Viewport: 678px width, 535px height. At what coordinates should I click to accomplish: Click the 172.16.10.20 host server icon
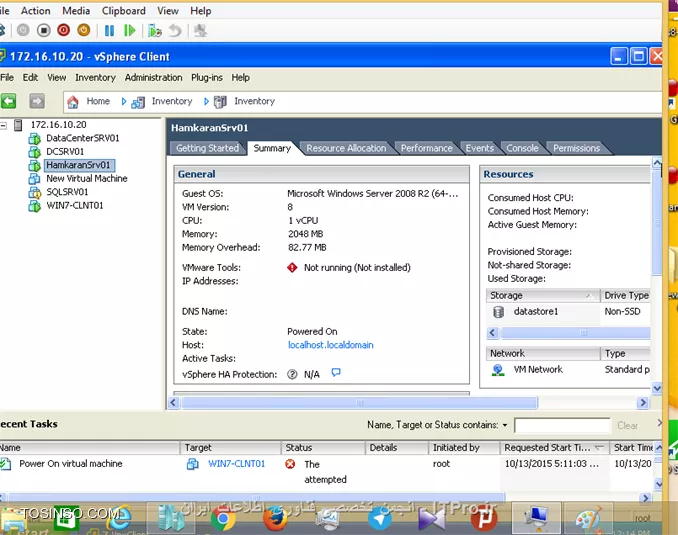coord(18,125)
